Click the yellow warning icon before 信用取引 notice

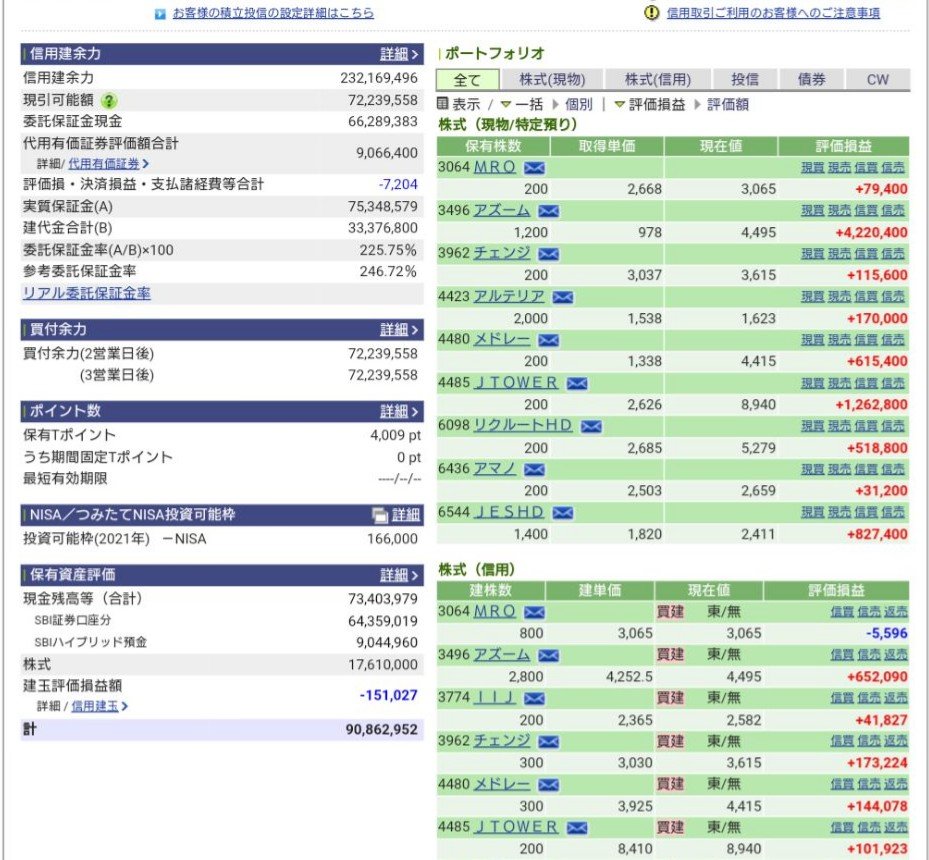pos(651,12)
